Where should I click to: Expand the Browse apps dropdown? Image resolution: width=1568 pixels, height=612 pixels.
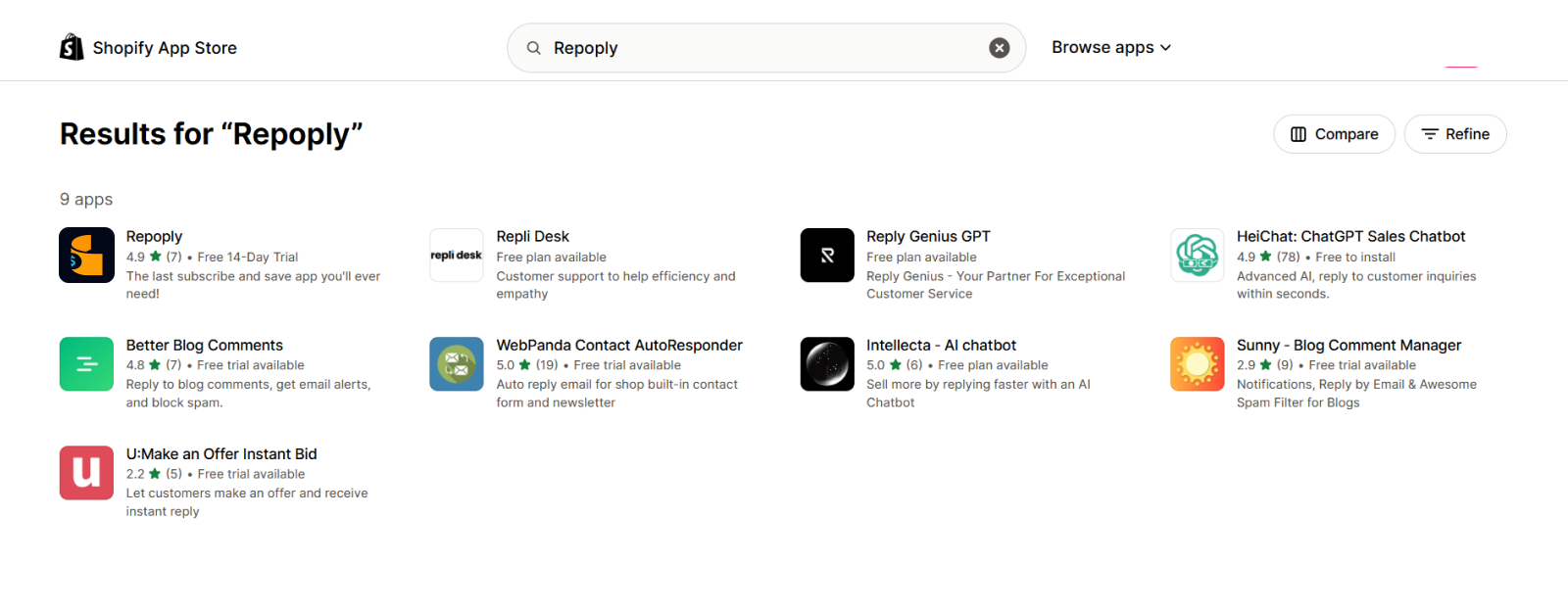1111,47
